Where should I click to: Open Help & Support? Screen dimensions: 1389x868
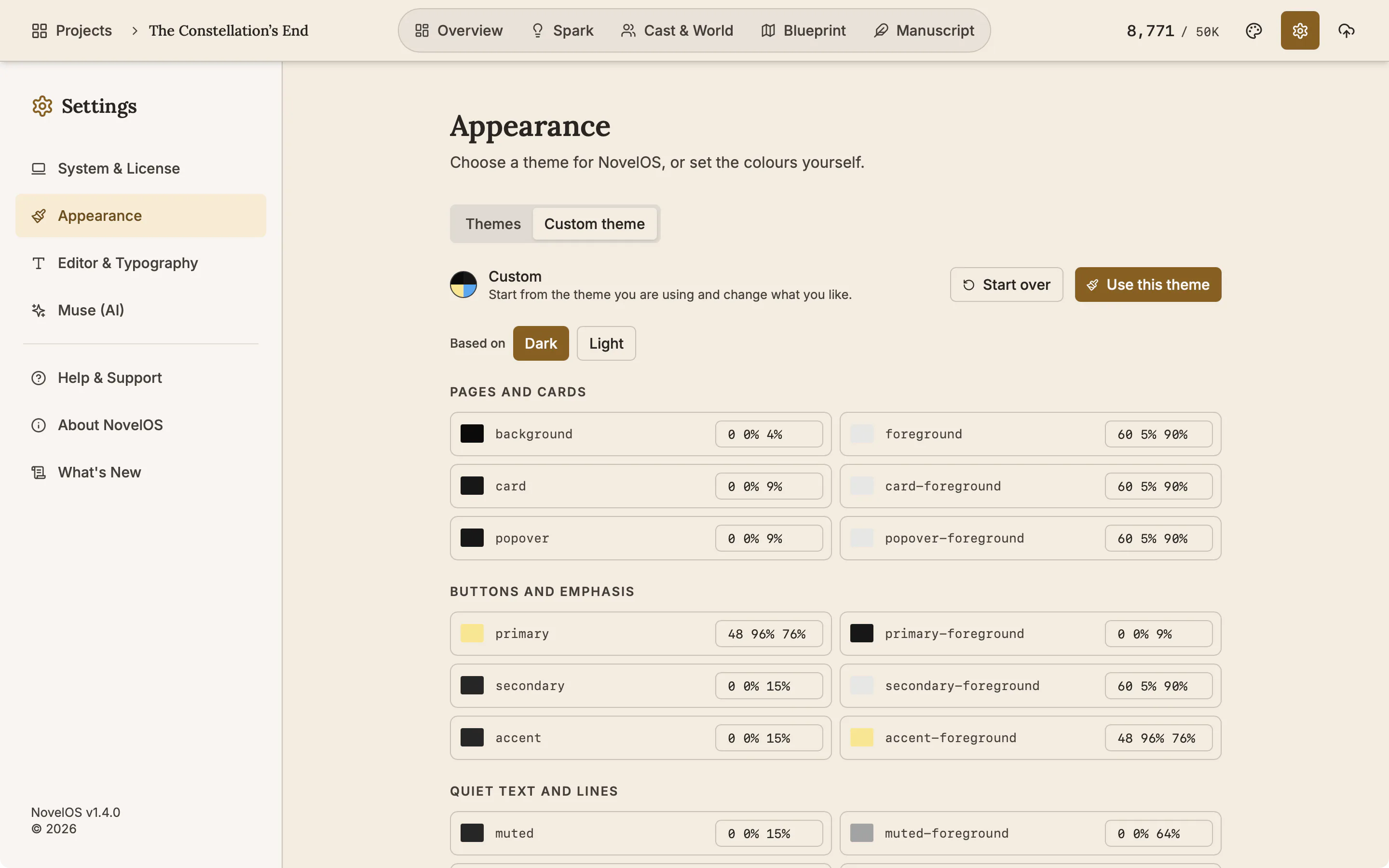[x=141, y=378]
